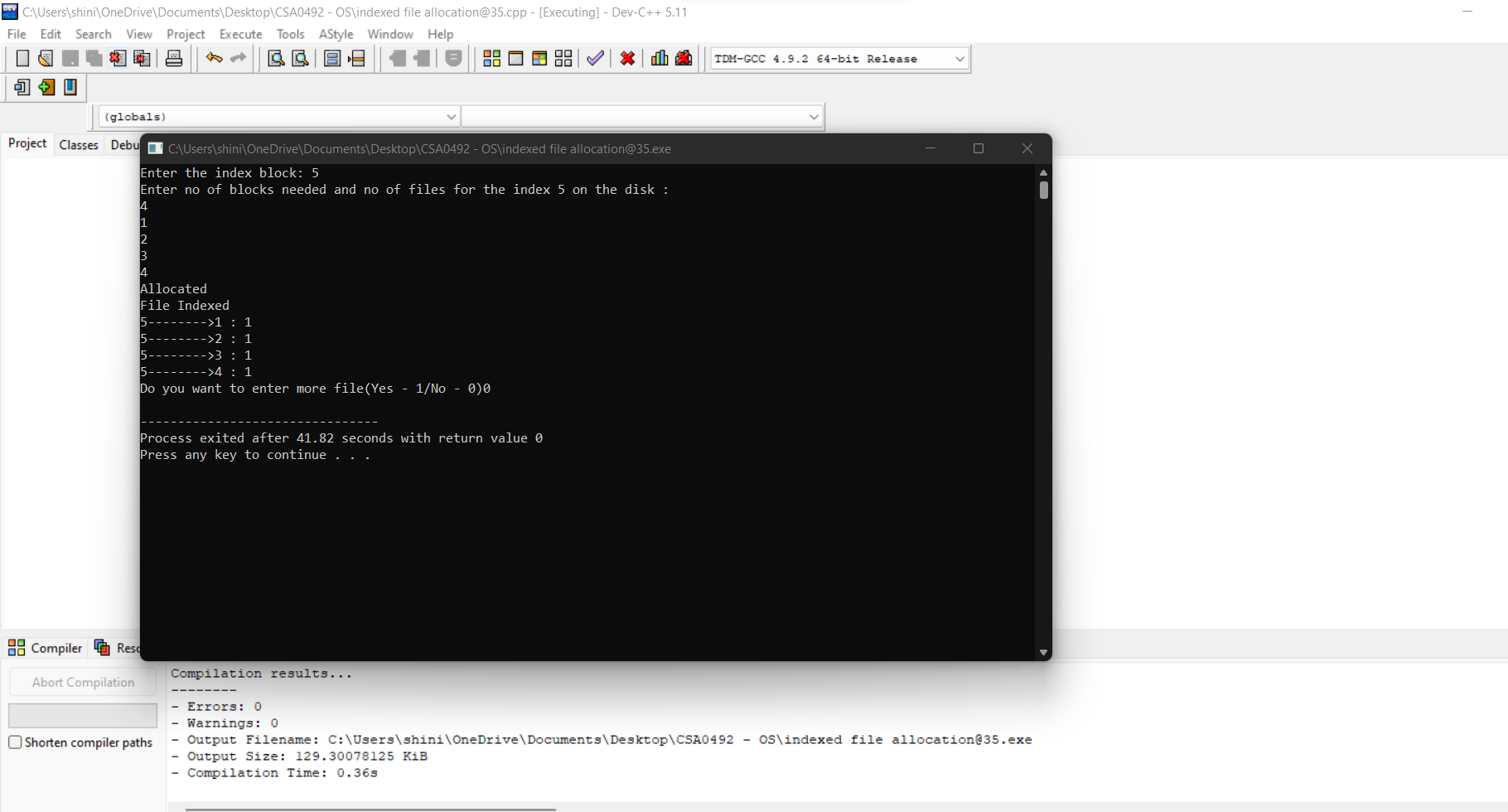This screenshot has width=1508, height=812.
Task: Open the member function dropdown beside (globals)
Action: coord(642,116)
